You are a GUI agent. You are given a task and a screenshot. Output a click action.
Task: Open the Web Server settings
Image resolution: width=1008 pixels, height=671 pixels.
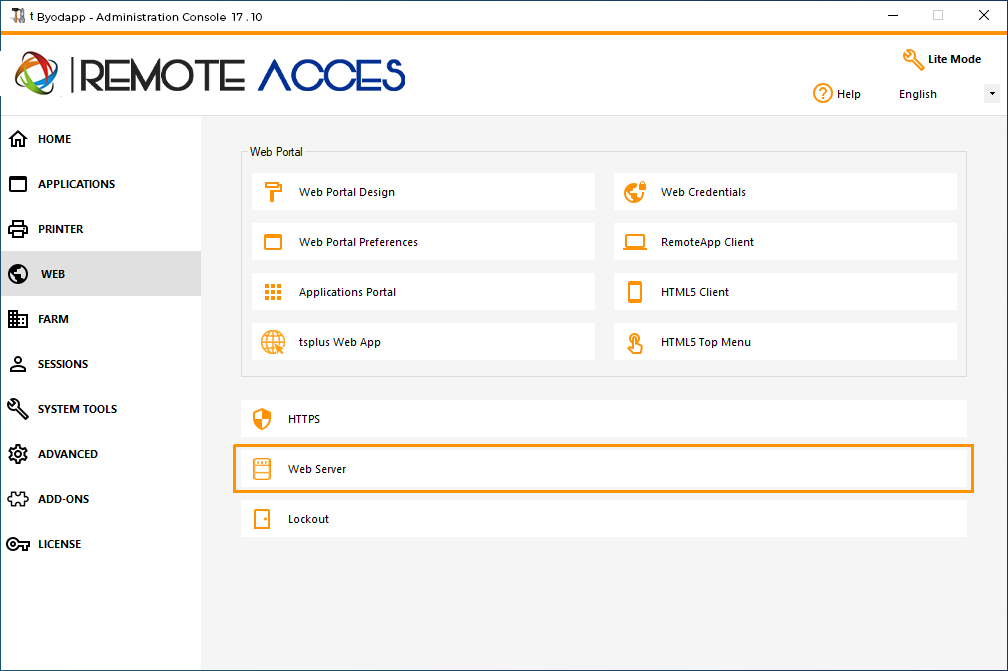coord(604,469)
